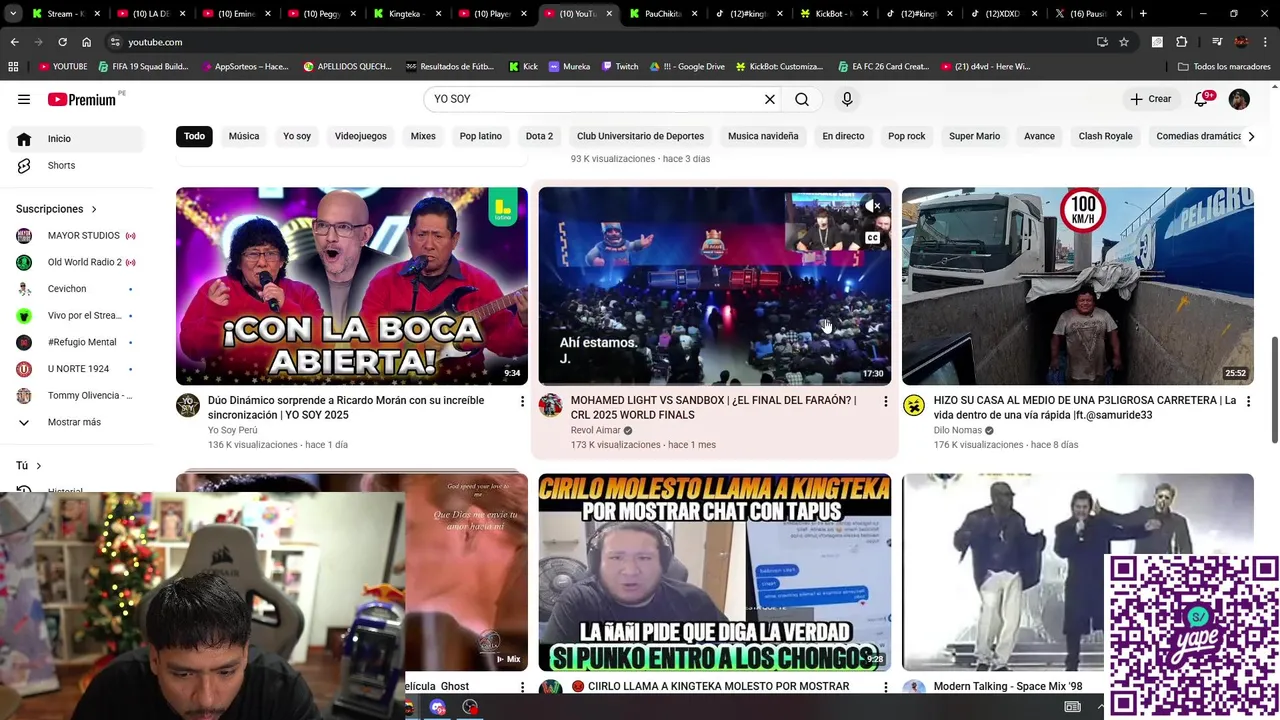Click the Crear button
1280x720 pixels.
coord(1150,99)
